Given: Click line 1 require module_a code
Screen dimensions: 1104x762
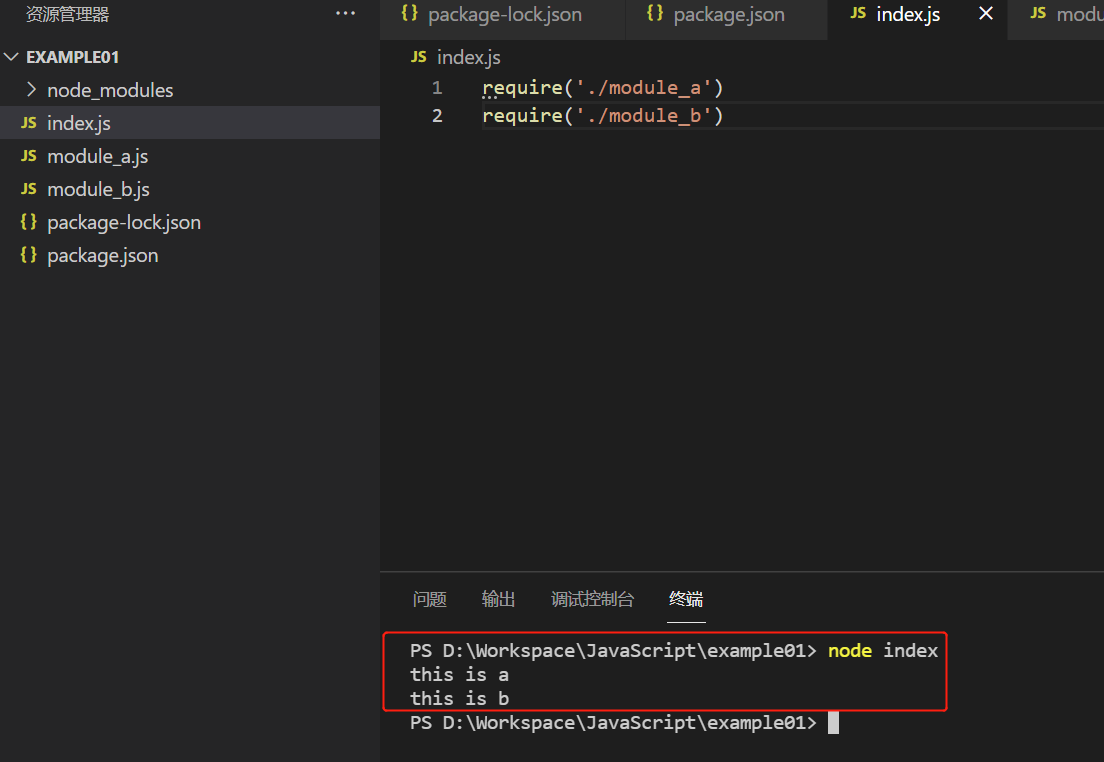Looking at the screenshot, I should 603,87.
